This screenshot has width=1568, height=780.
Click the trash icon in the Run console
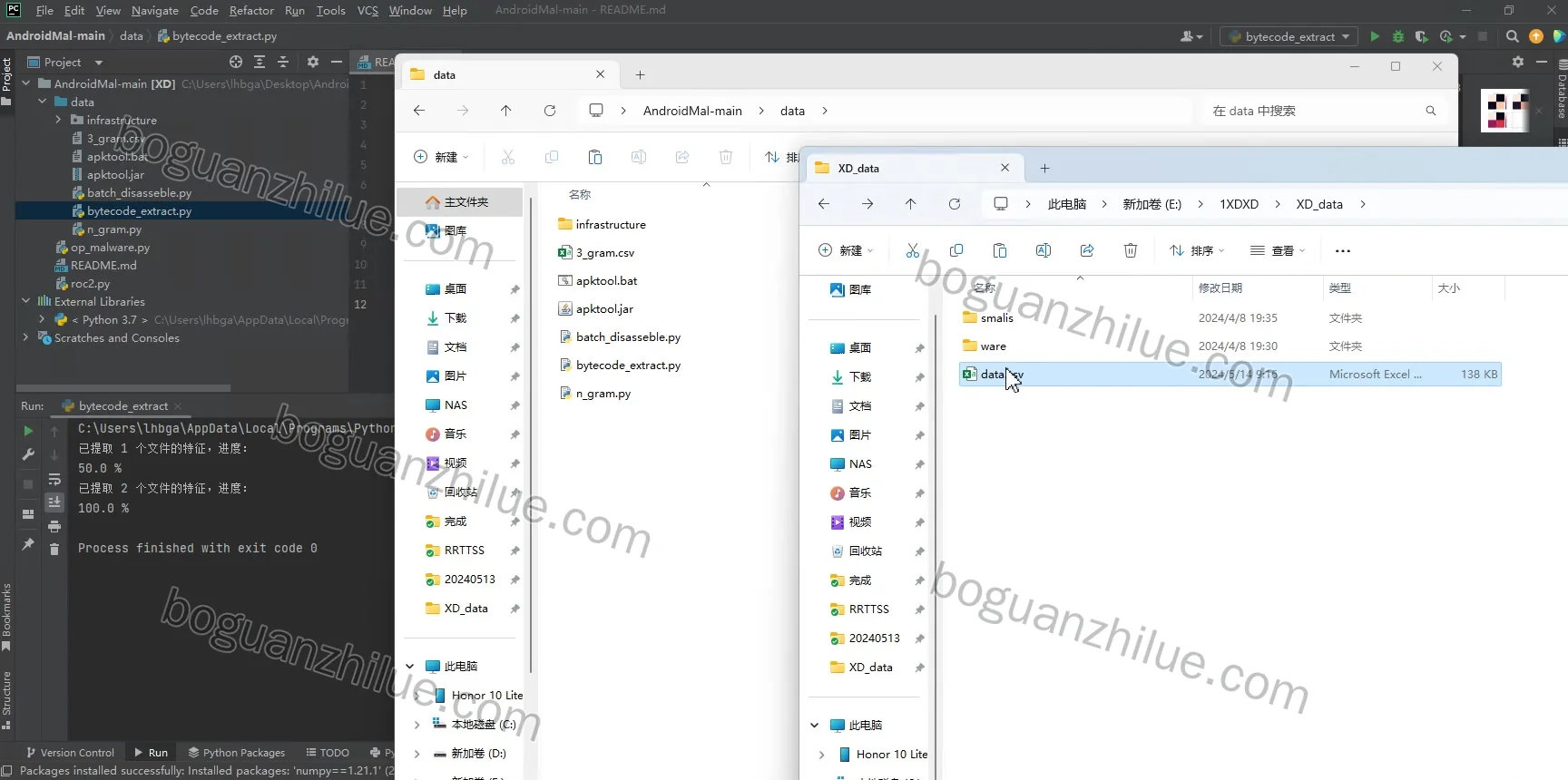click(54, 549)
